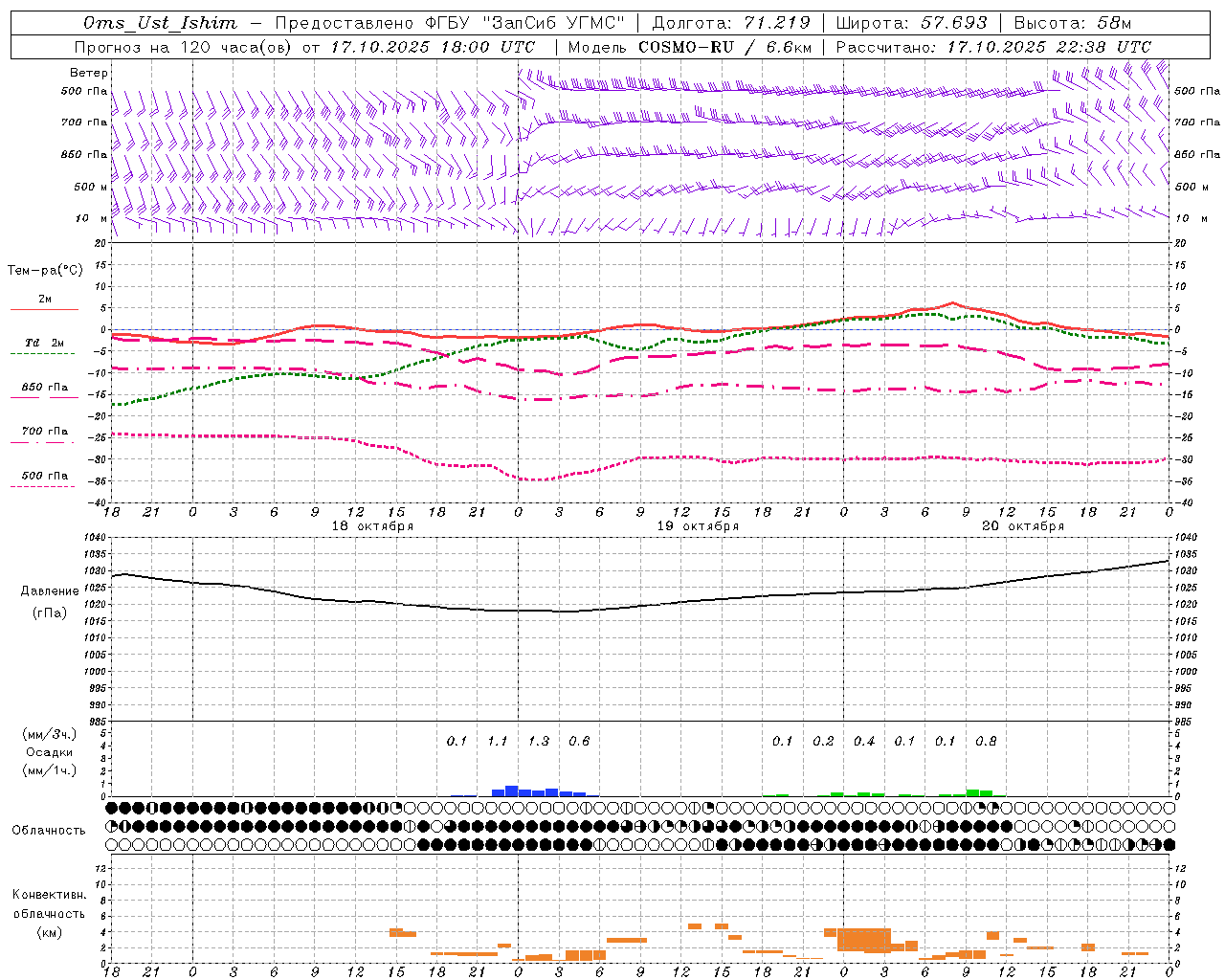The height and width of the screenshot is (980, 1225).
Task: Click the Конвективн. облачность label
Action: (x=49, y=904)
